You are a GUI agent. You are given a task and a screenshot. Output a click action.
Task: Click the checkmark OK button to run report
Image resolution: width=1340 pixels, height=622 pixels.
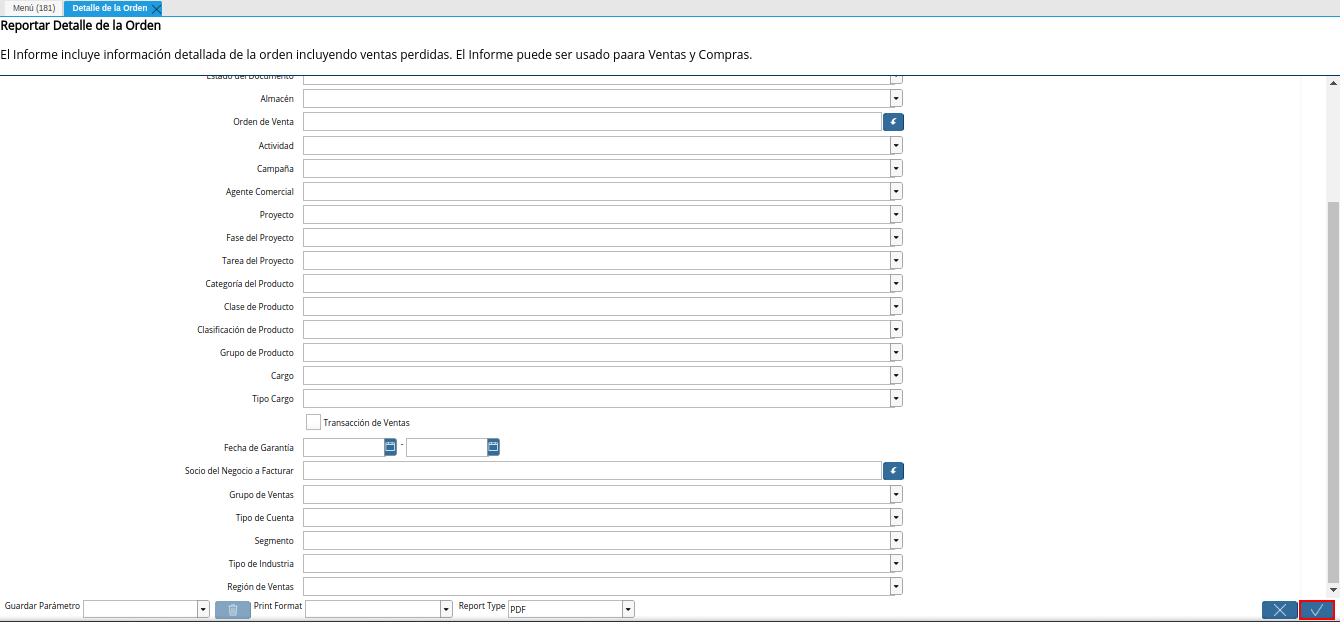[1317, 610]
